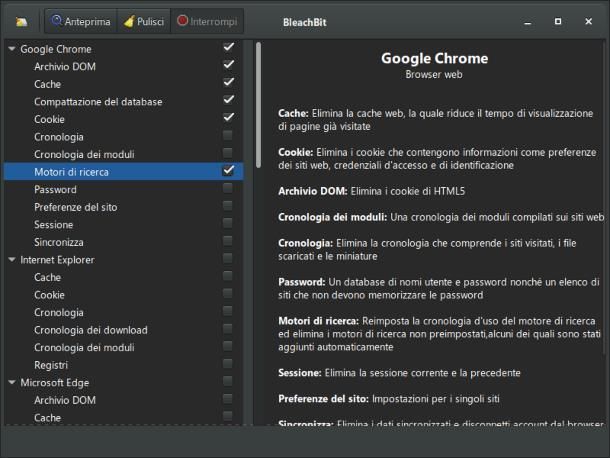Viewport: 610px width, 458px height.
Task: Collapse the Internet Explorer tree group
Action: tap(12, 260)
